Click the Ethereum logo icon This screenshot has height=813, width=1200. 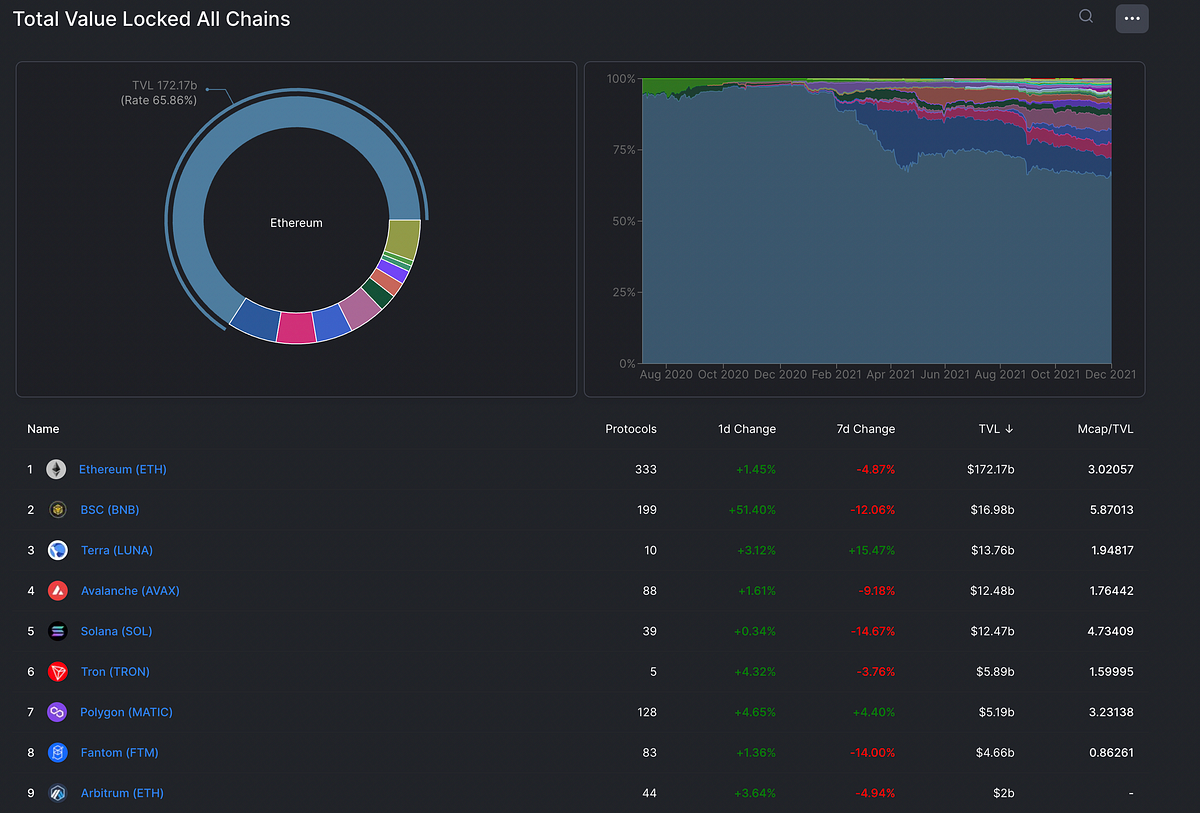coord(56,469)
